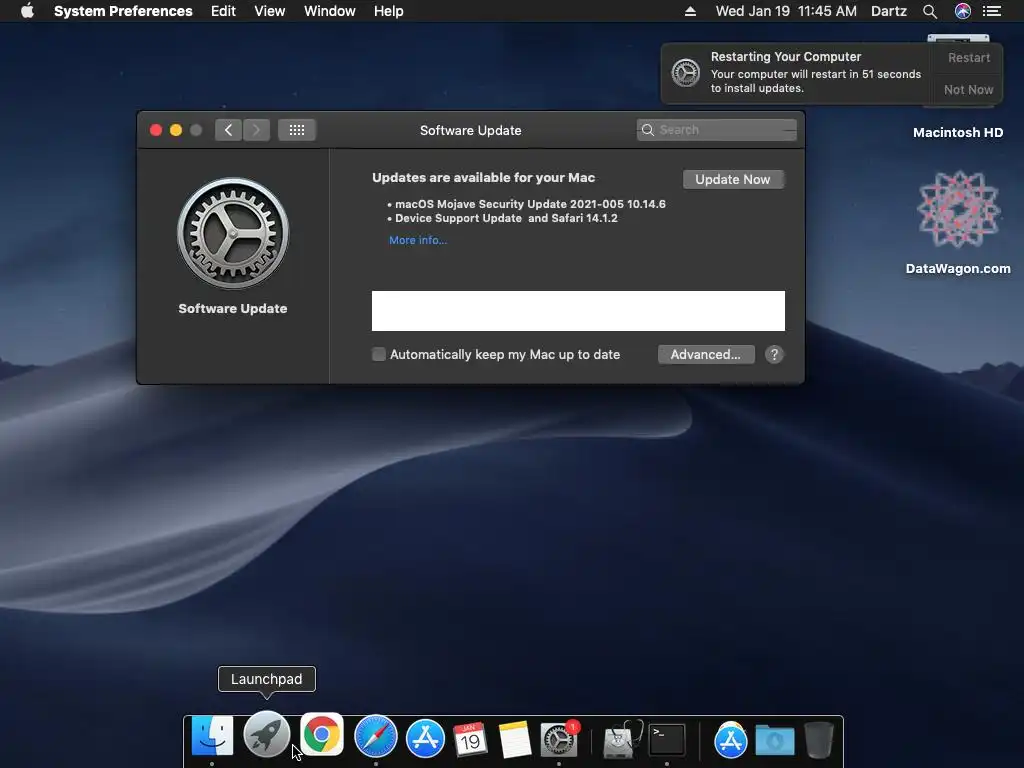Click System Preferences icon with badge in Dock

pos(559,739)
